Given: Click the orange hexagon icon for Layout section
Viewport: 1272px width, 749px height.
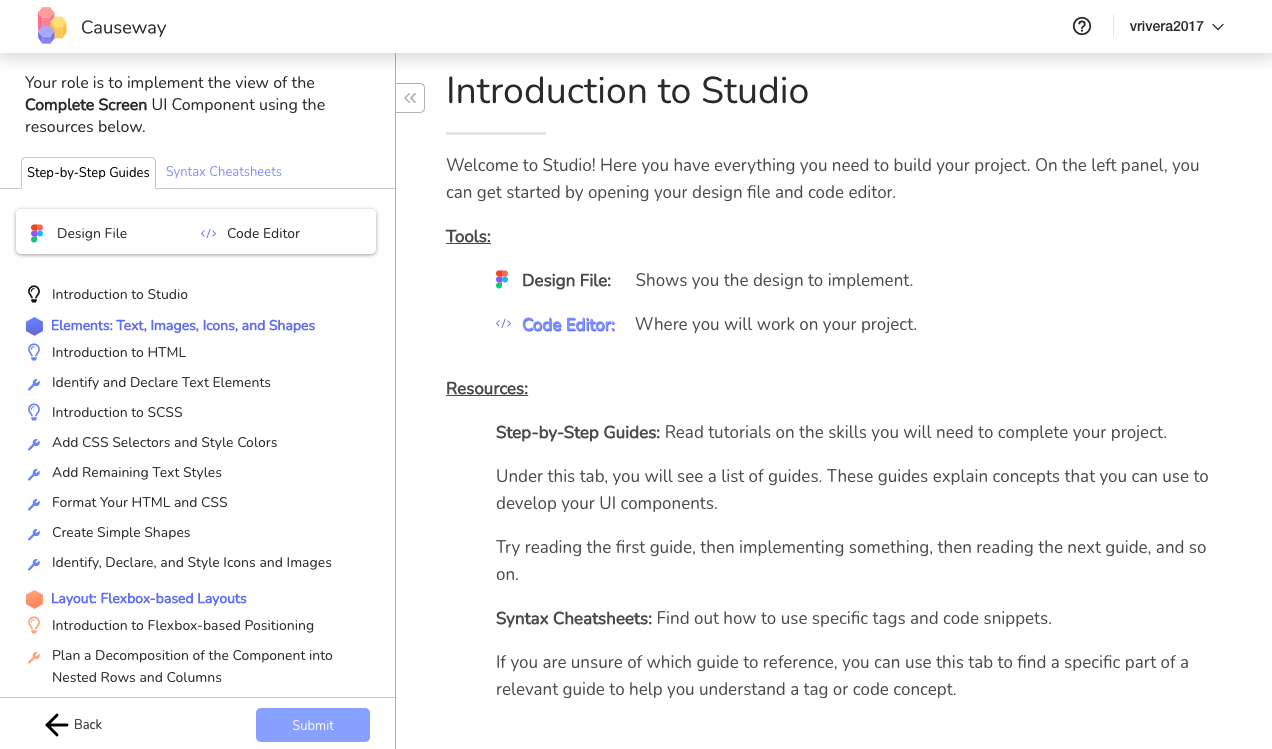Looking at the screenshot, I should coord(34,599).
